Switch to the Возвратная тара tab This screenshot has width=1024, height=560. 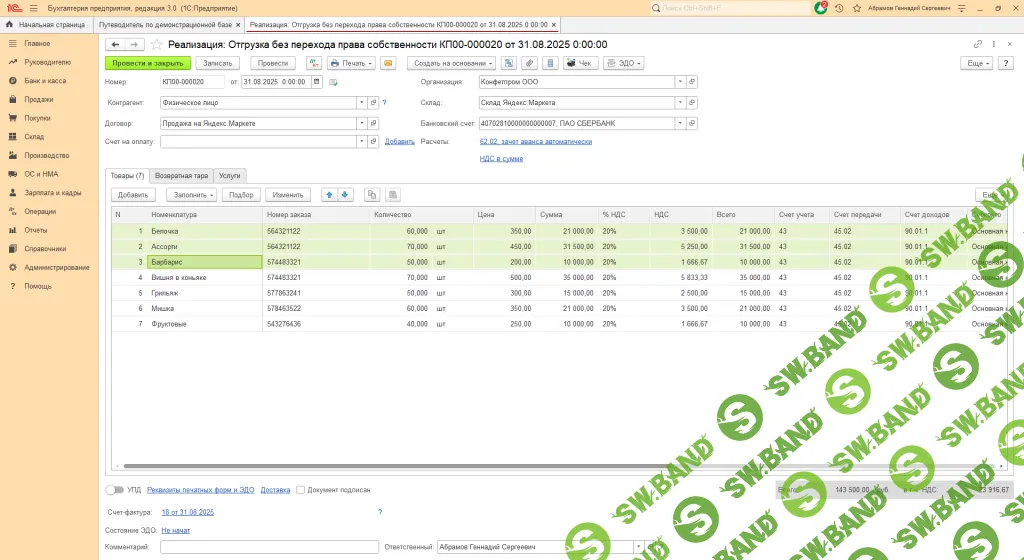pos(181,175)
